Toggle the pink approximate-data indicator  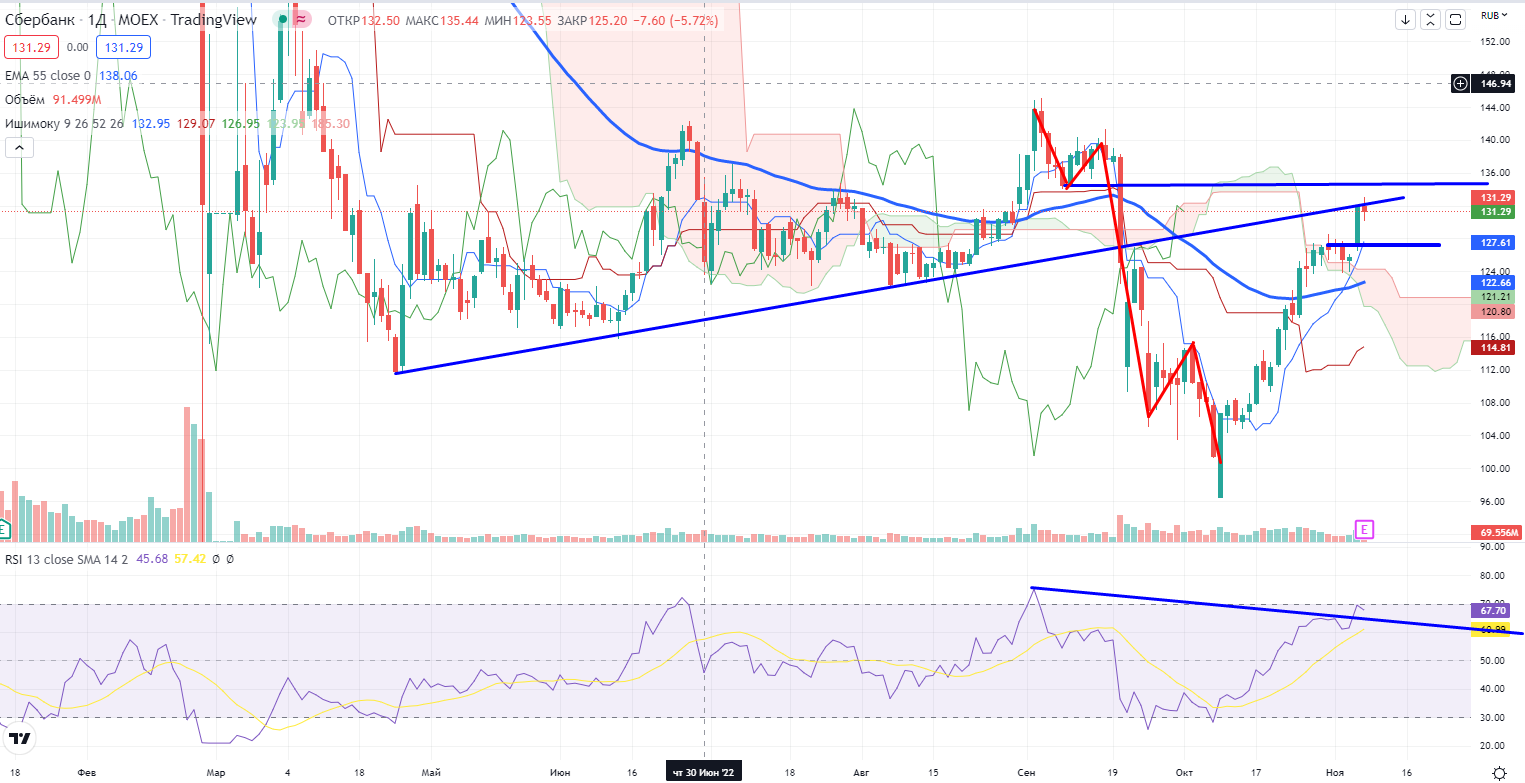coord(301,19)
